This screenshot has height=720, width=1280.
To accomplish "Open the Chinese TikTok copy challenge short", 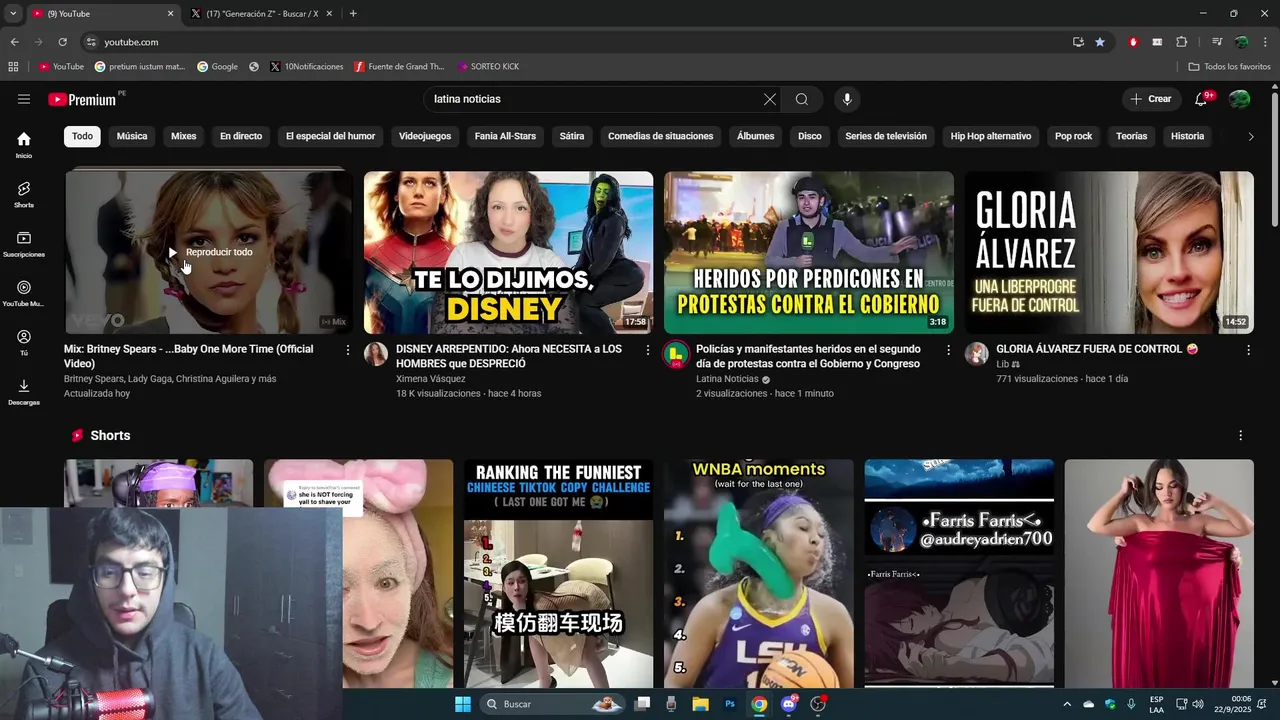I will tap(558, 573).
